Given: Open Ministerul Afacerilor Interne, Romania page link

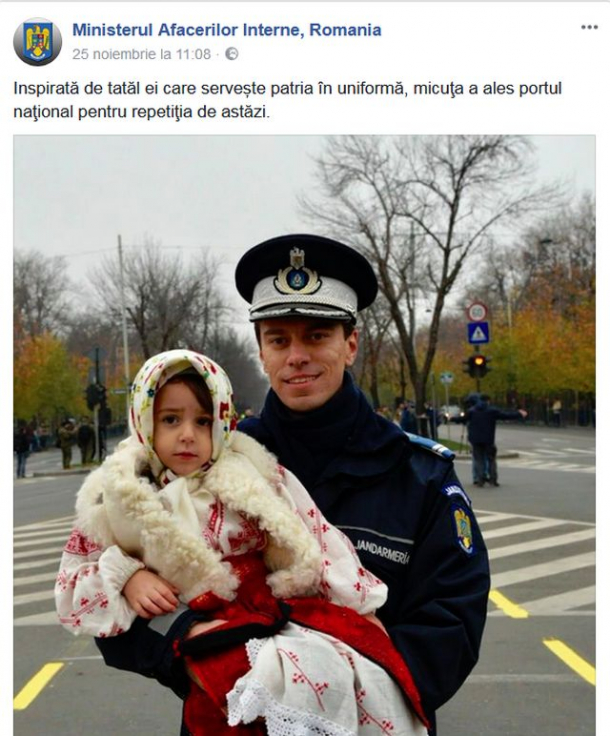Looking at the screenshot, I should coord(227,30).
